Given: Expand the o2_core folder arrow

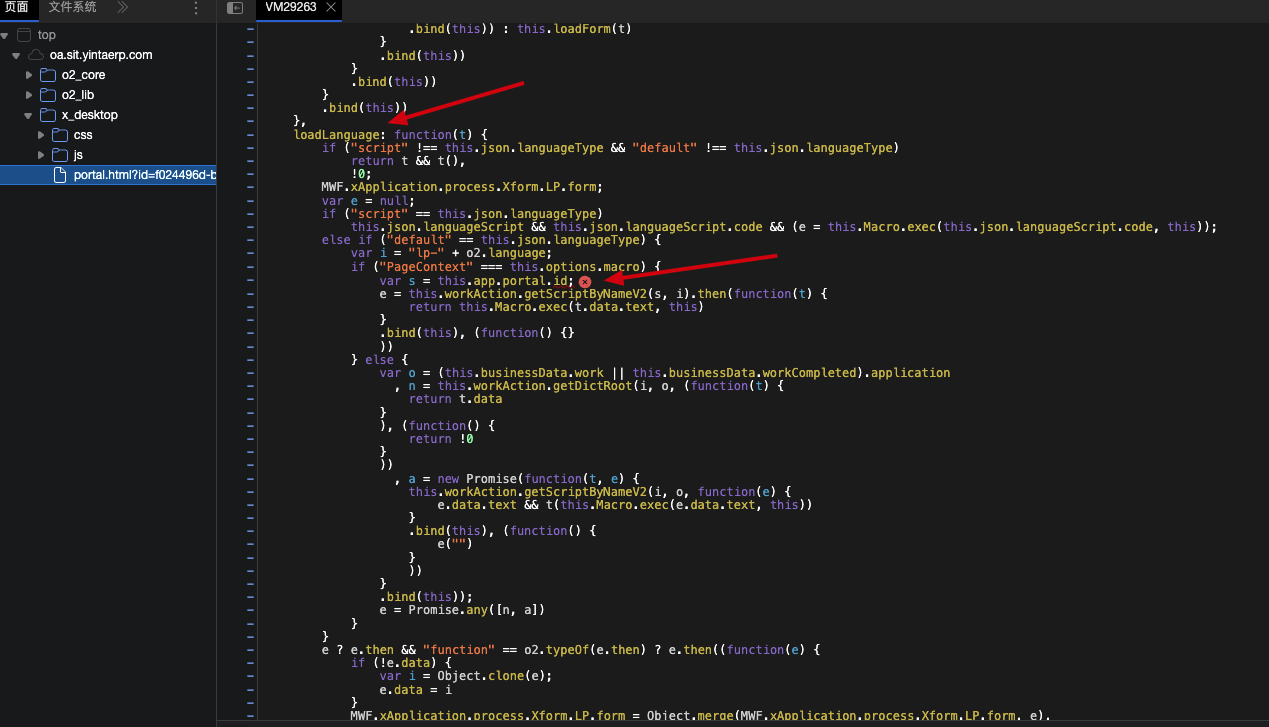Looking at the screenshot, I should 29,75.
